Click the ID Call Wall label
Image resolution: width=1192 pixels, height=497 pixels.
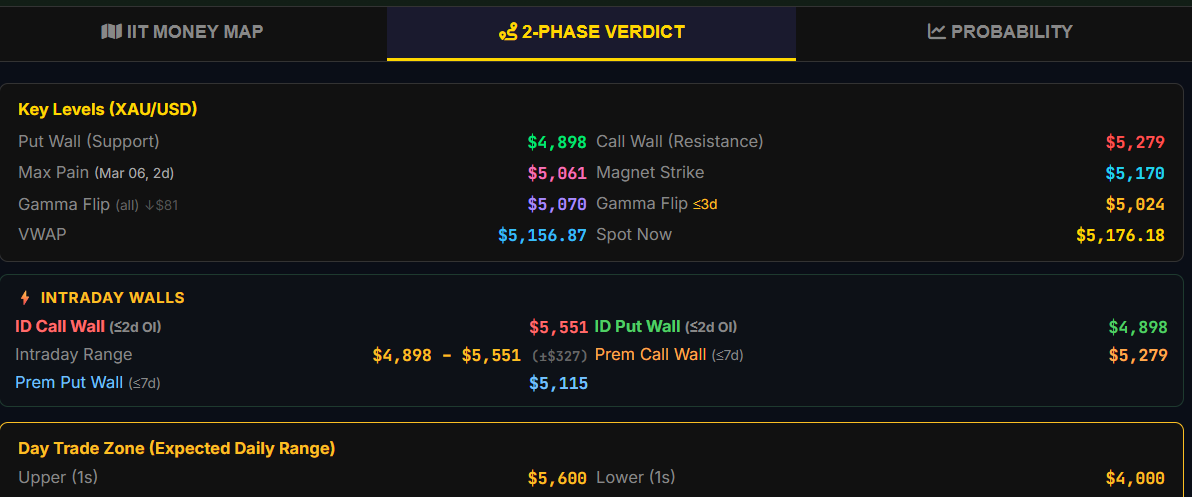pyautogui.click(x=60, y=327)
